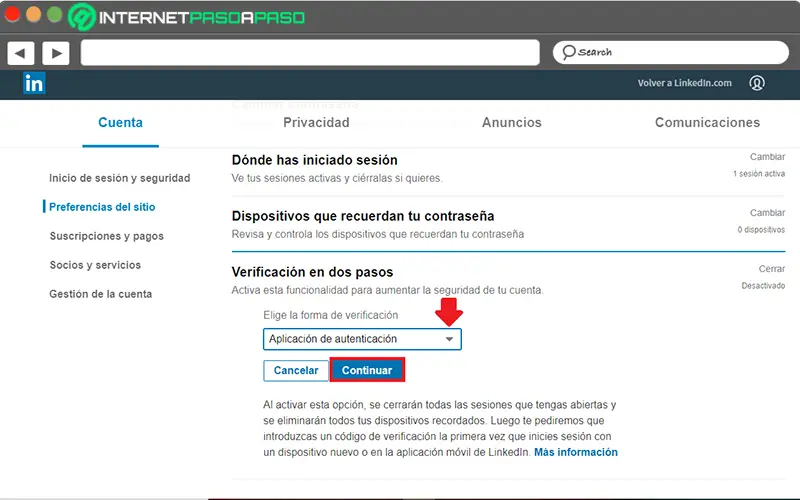Click the Desactivado status text
Image resolution: width=800 pixels, height=500 pixels.
(763, 286)
